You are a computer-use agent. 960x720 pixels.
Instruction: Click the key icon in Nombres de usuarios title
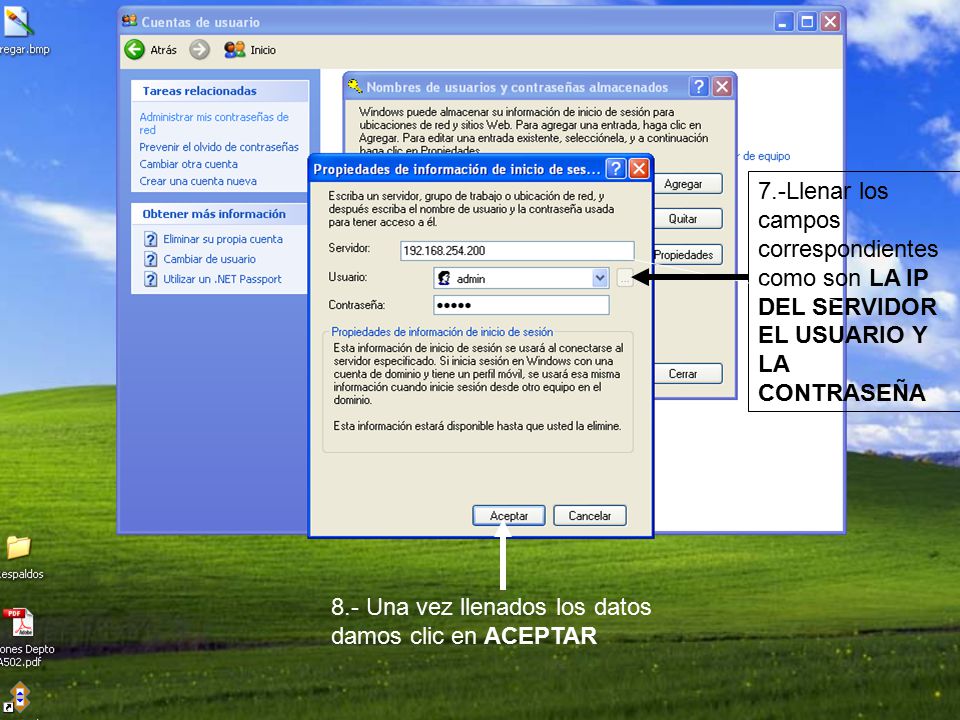pos(354,86)
